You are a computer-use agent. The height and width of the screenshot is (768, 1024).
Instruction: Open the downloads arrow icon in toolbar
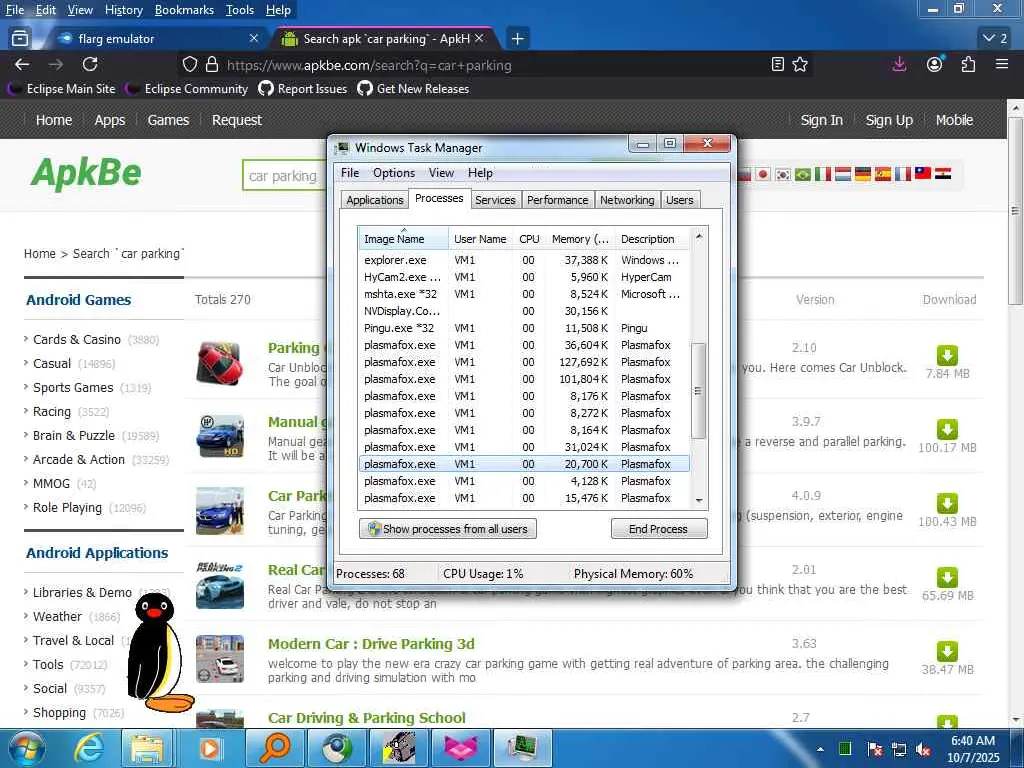(x=899, y=64)
